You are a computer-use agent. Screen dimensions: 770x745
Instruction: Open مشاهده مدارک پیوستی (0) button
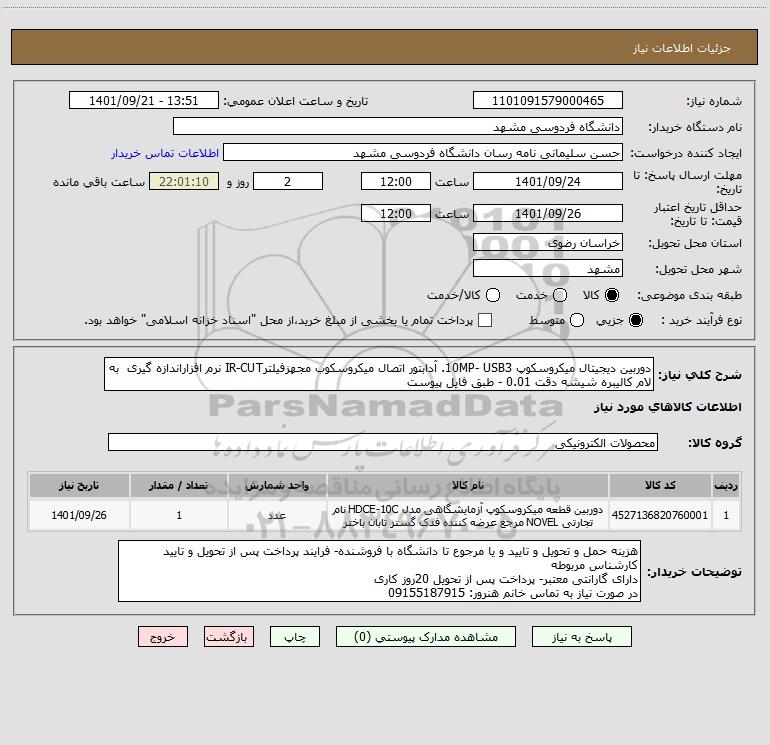[426, 637]
